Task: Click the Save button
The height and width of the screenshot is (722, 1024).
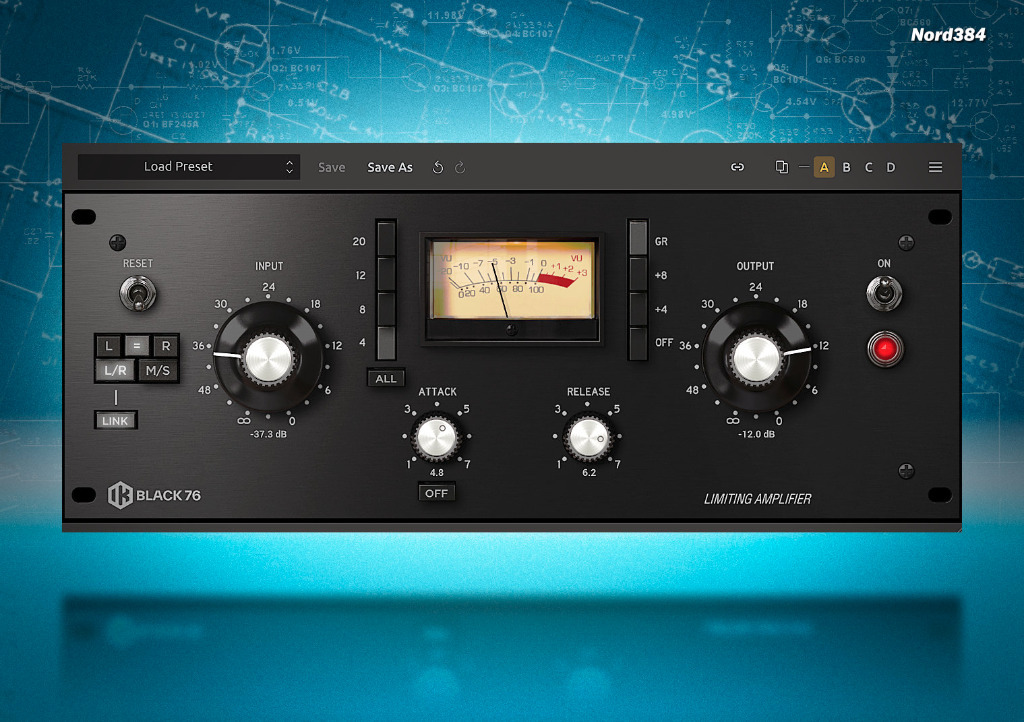Action: point(332,168)
